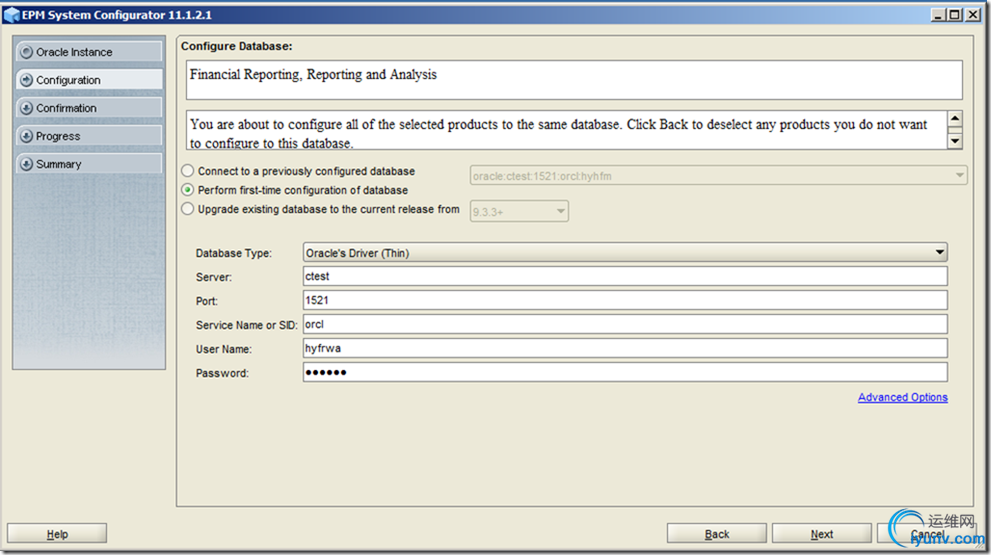Click into the User Name field
This screenshot has height=555, width=991.
click(625, 348)
